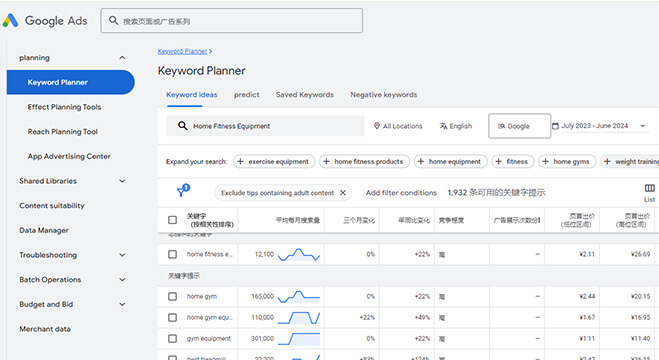659x360 pixels.
Task: Select the home gym equipment row checkbox
Action: click(x=172, y=318)
